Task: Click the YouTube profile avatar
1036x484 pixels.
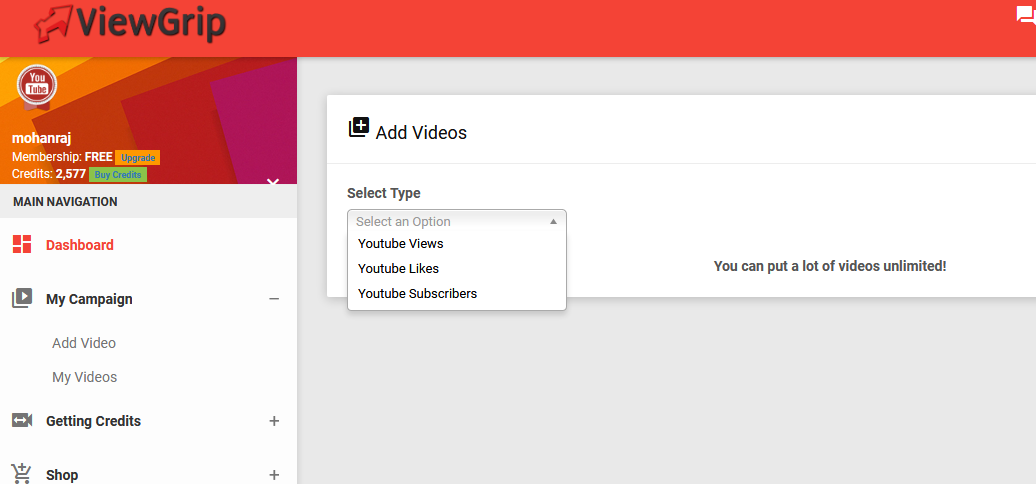Action: click(x=37, y=86)
